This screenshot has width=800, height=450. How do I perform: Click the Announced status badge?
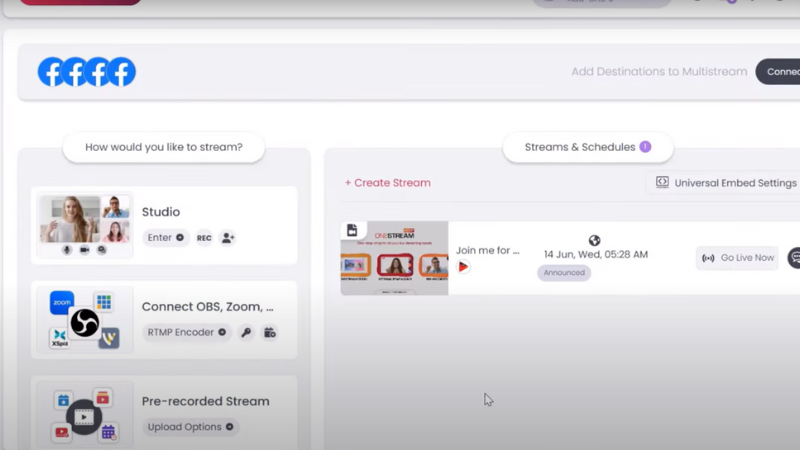564,272
